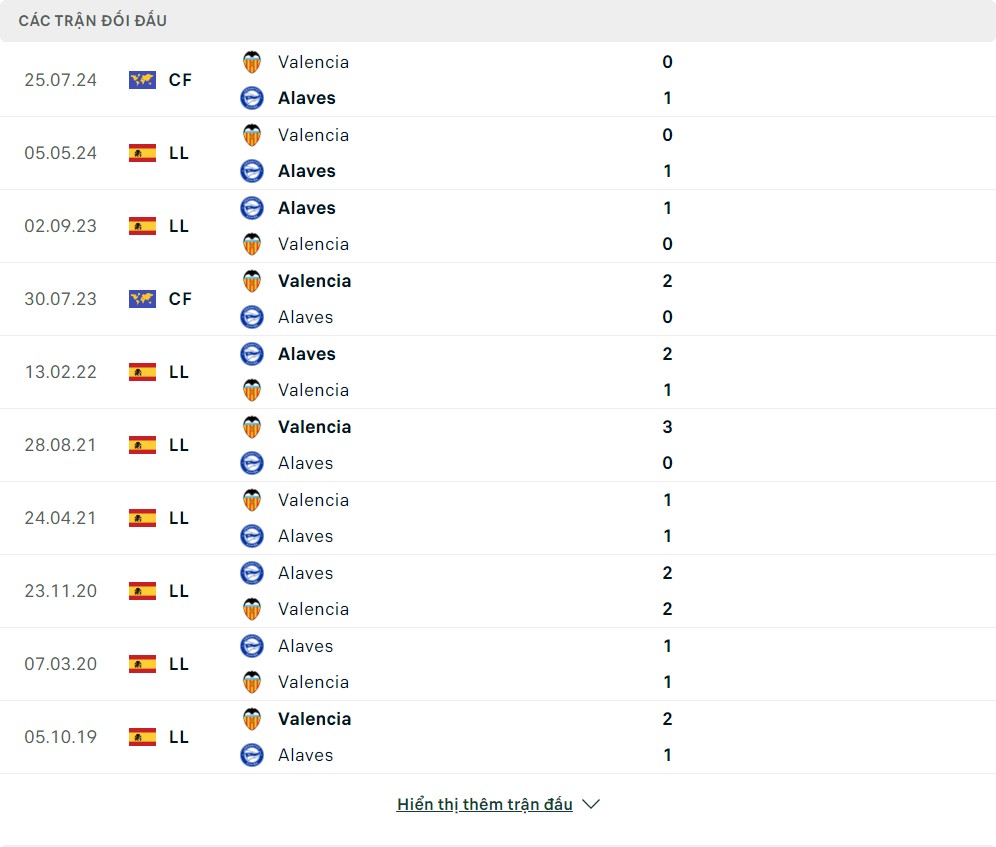The width and height of the screenshot is (996, 847).
Task: Click Spain flag icon for 05.05.24
Action: 142,153
